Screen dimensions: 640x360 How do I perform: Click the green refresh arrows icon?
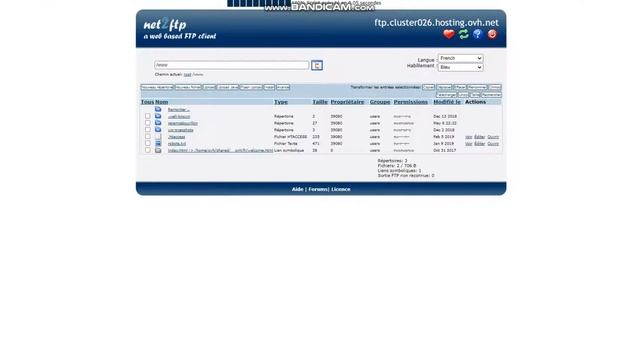(x=464, y=34)
